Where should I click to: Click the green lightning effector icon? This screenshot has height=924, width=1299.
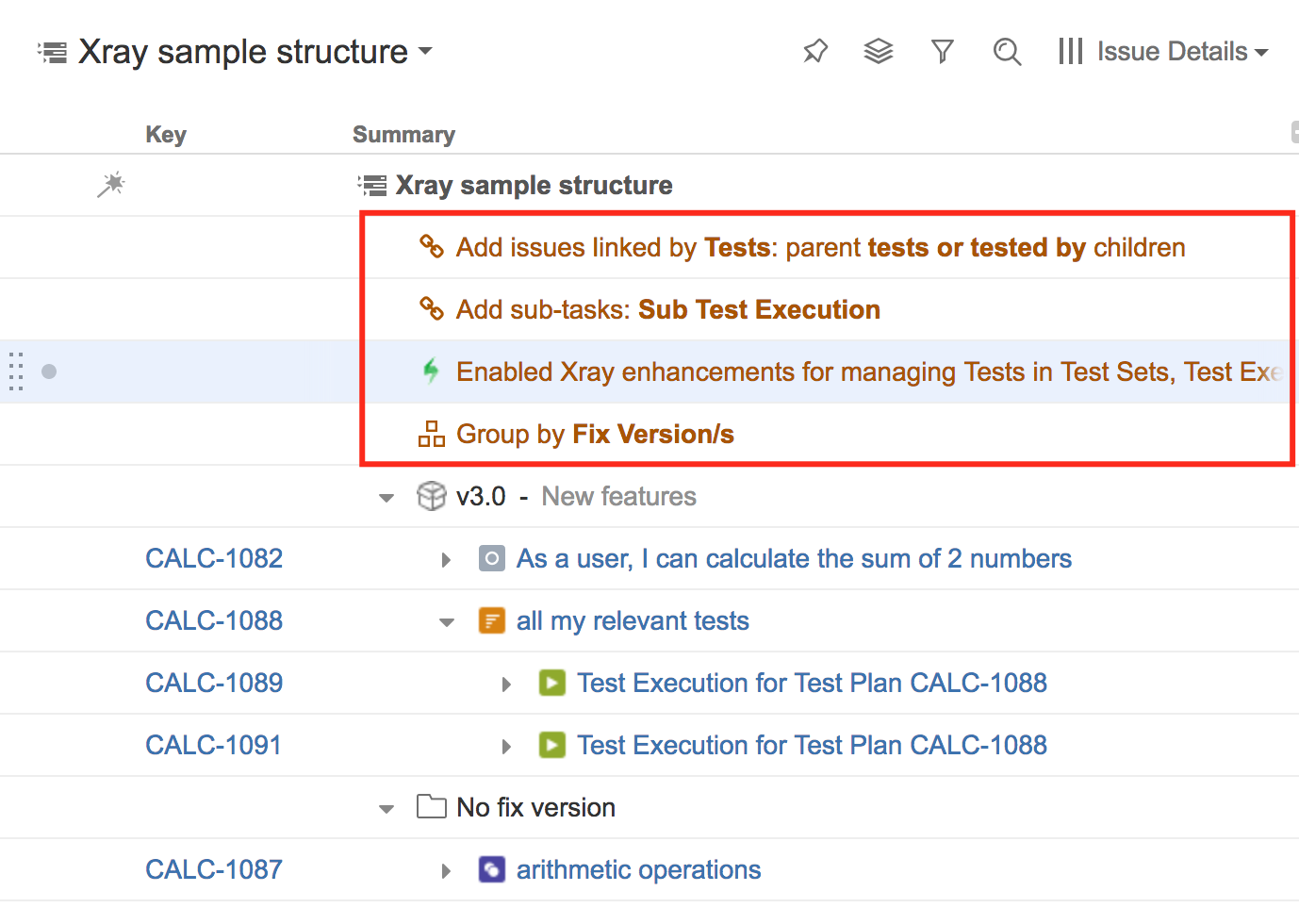[431, 371]
